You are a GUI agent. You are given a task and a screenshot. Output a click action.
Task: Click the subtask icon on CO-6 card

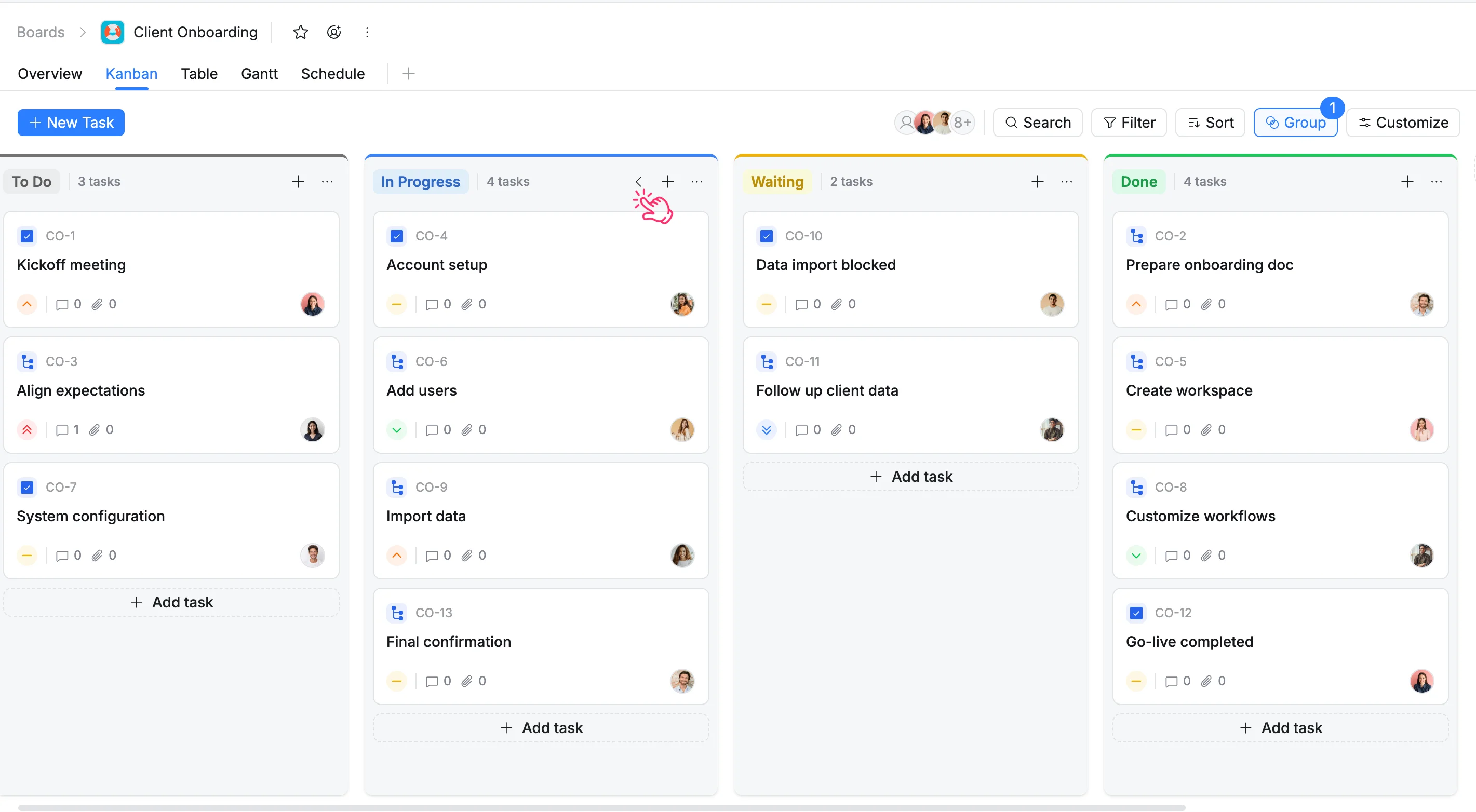coord(397,362)
